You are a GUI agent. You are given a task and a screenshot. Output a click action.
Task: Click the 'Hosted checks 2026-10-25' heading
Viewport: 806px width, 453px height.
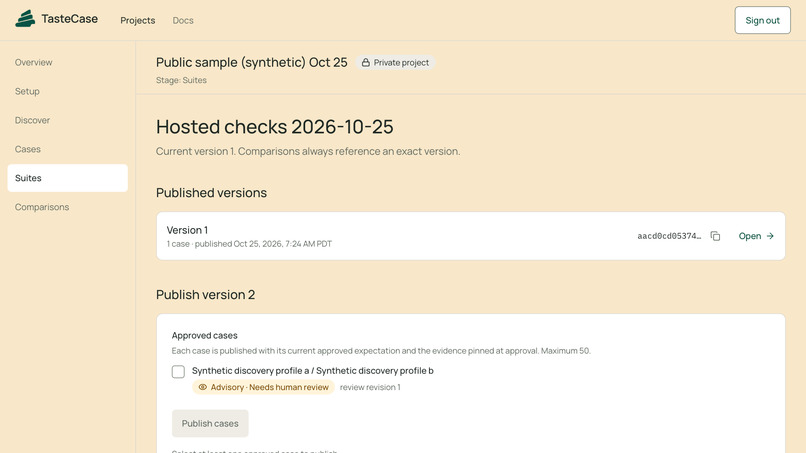pyautogui.click(x=274, y=126)
